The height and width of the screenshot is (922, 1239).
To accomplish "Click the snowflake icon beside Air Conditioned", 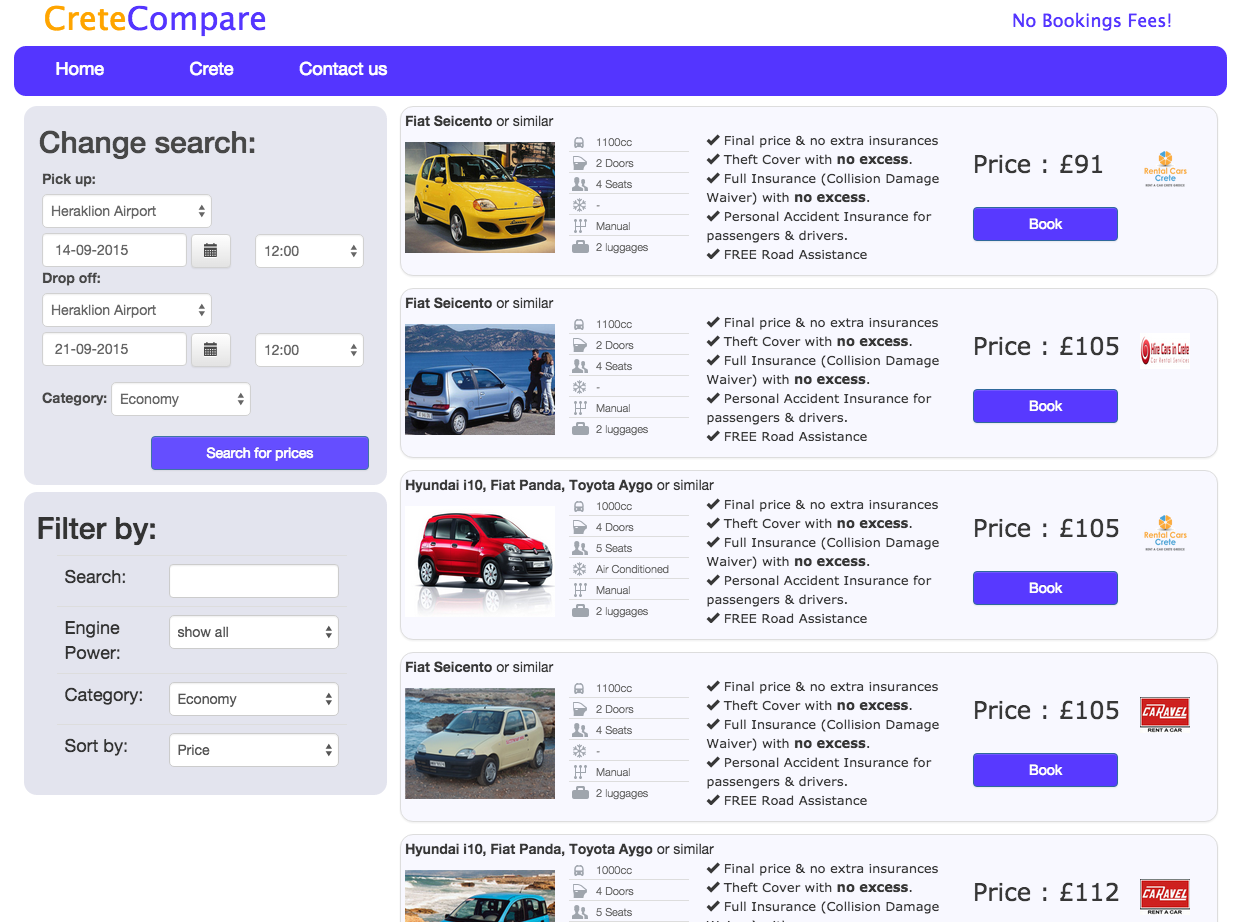I will (579, 569).
